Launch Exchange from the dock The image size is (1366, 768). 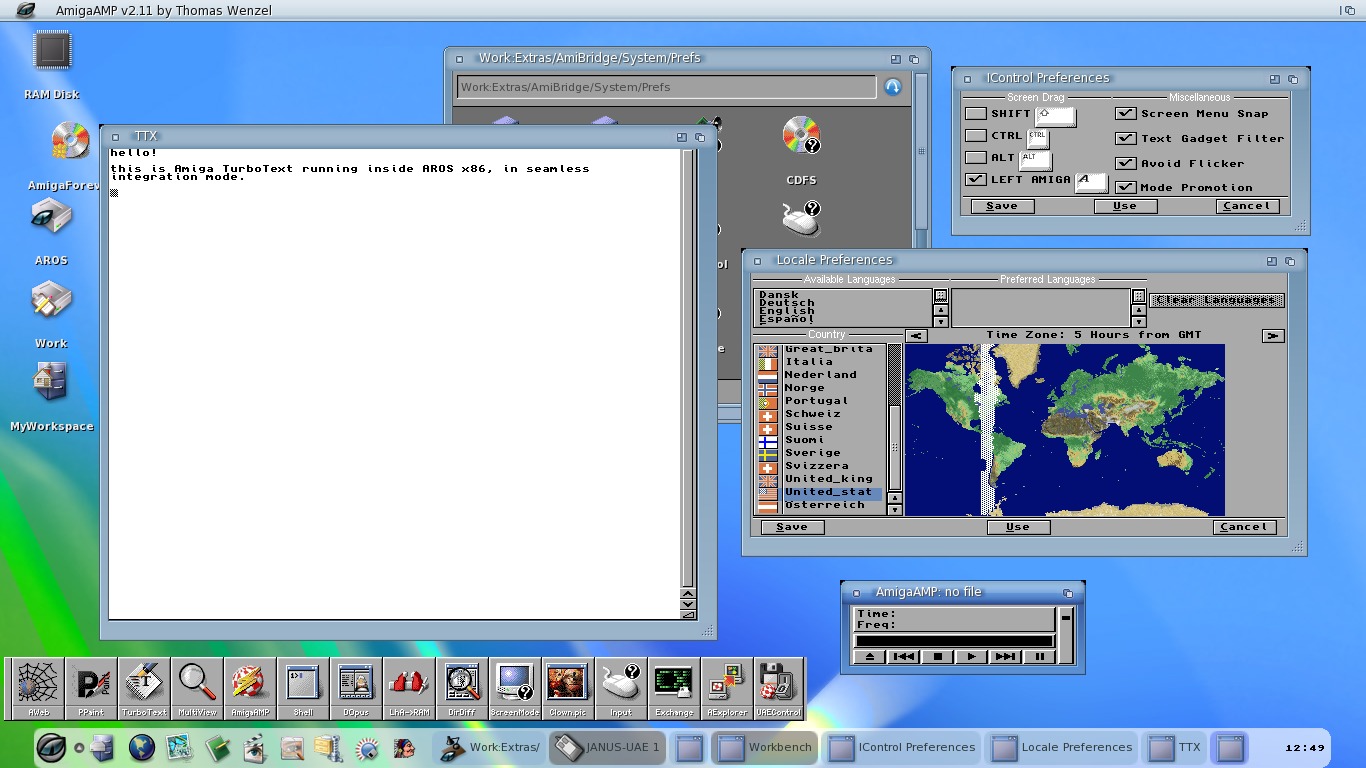click(x=675, y=688)
